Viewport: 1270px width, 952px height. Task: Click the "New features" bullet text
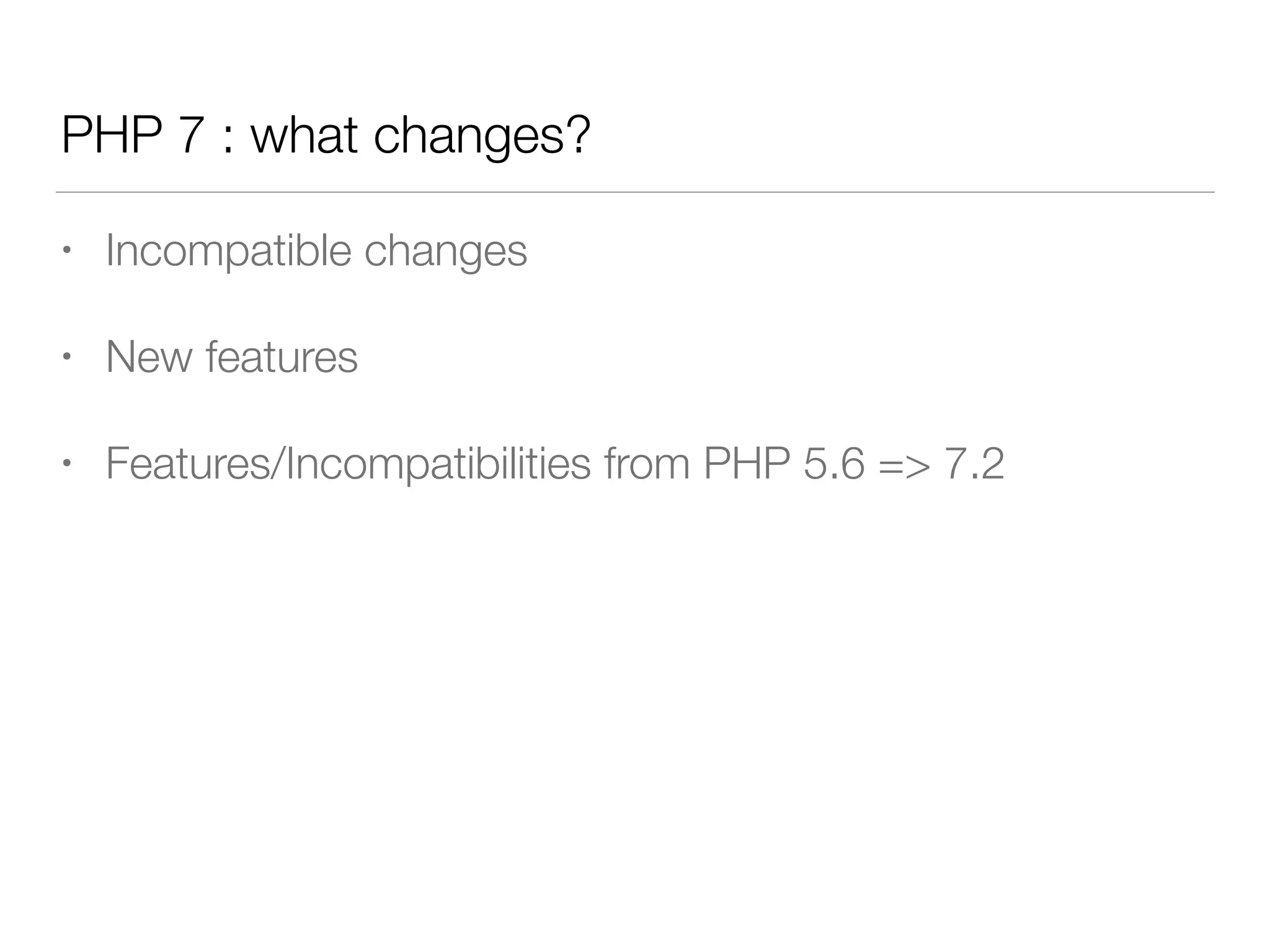tap(231, 357)
